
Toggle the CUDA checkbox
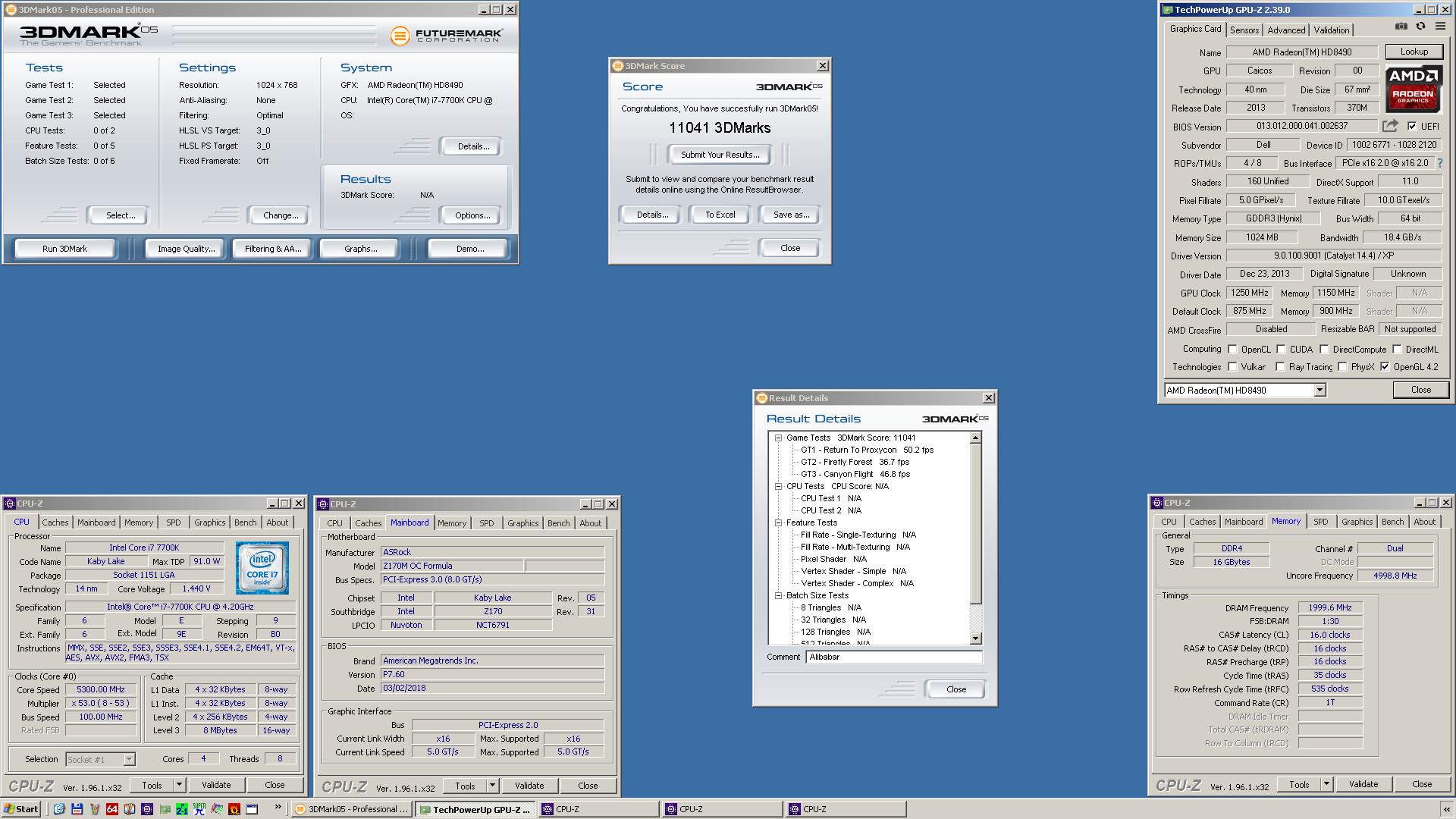[1282, 350]
